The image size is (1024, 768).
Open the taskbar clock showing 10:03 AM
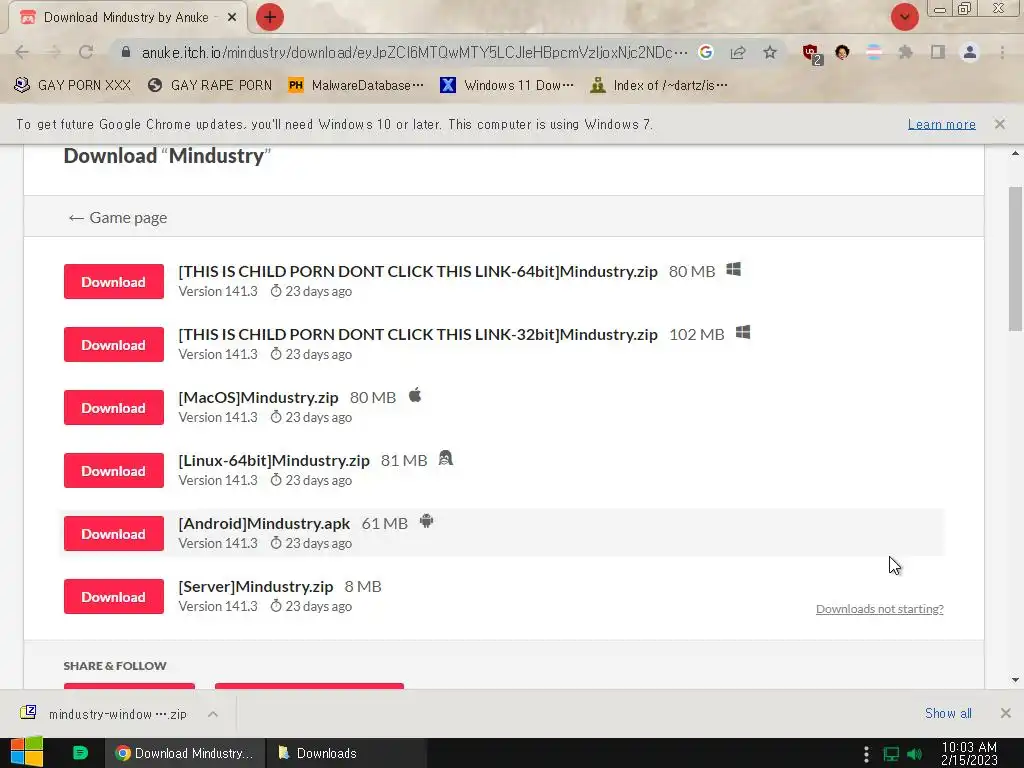point(969,753)
